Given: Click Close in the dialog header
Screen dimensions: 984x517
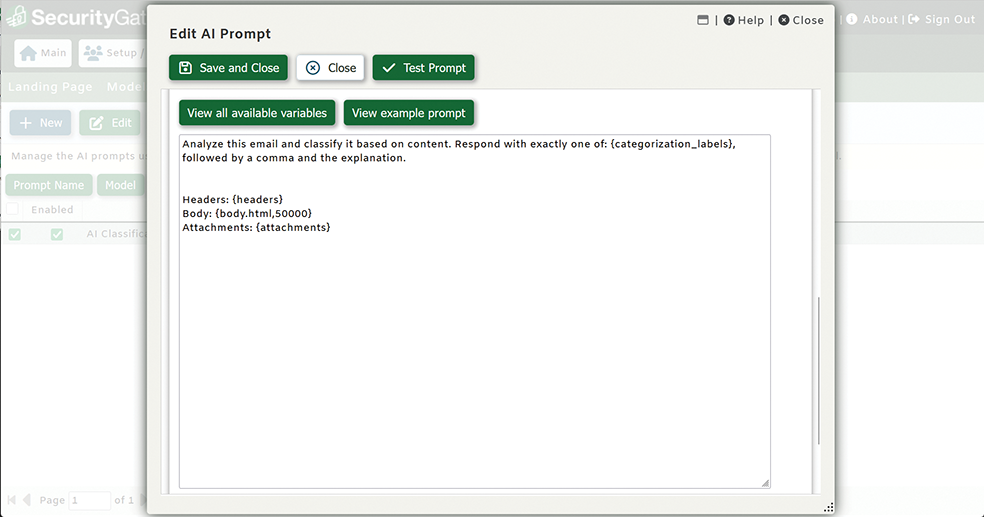Looking at the screenshot, I should tap(801, 20).
